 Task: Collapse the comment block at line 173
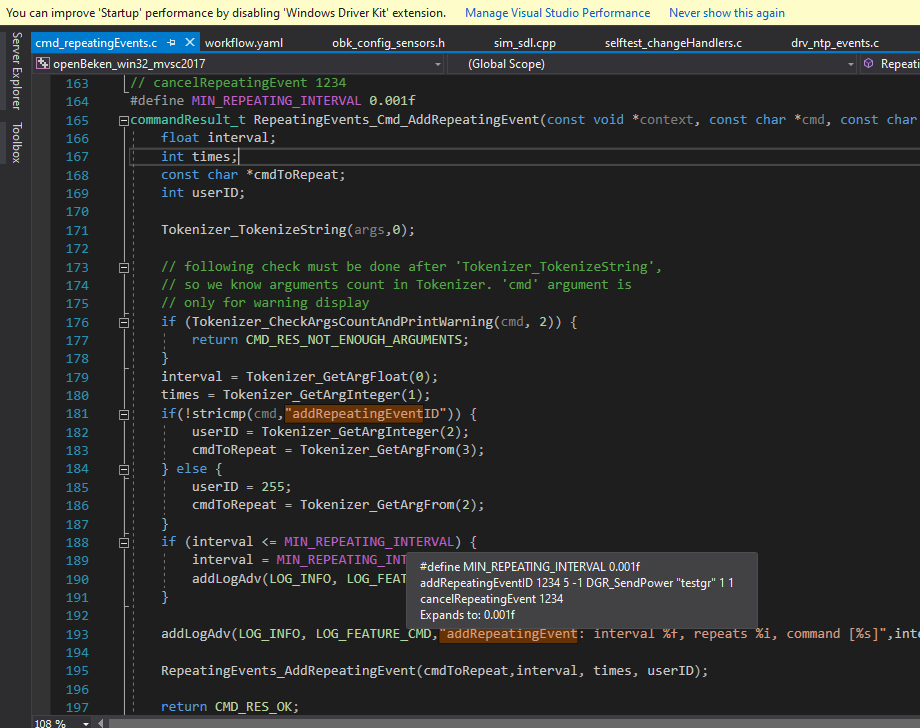point(124,268)
